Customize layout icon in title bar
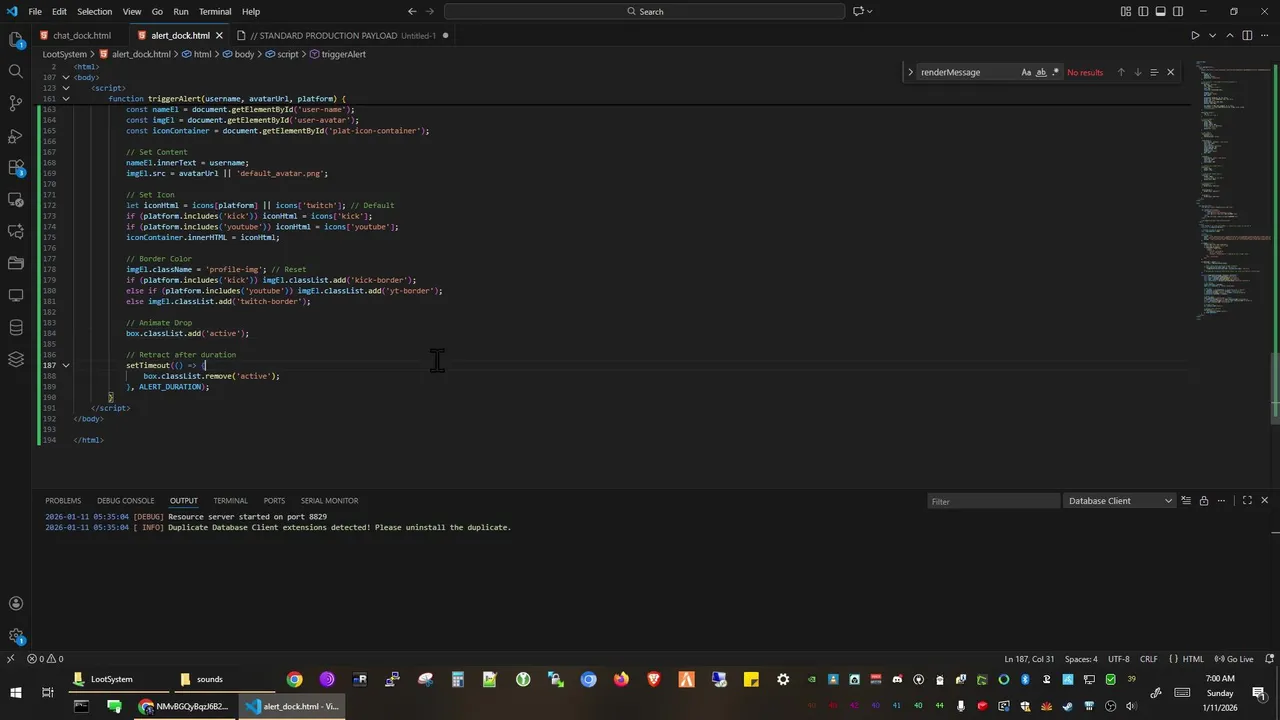 [1125, 11]
